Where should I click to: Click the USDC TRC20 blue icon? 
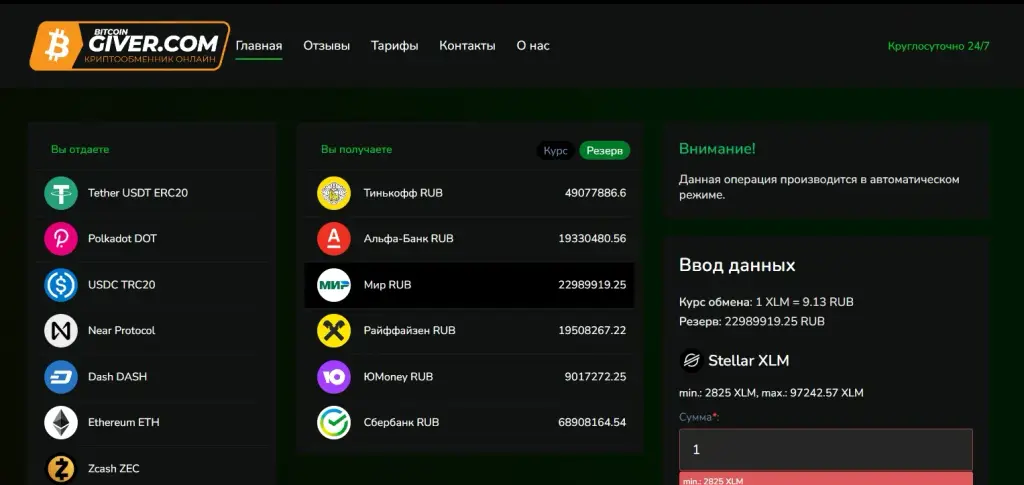point(61,285)
